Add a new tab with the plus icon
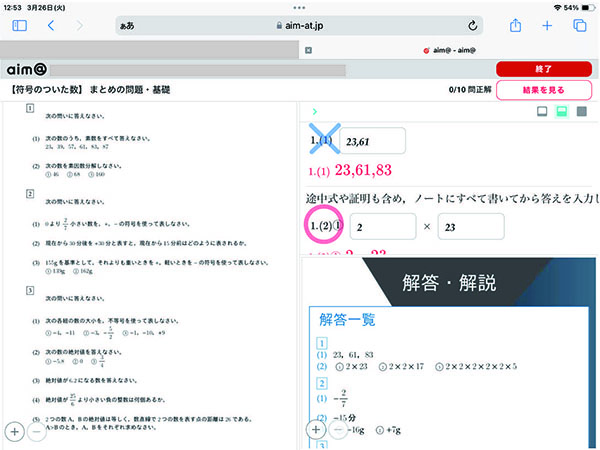The height and width of the screenshot is (450, 600). [547, 26]
